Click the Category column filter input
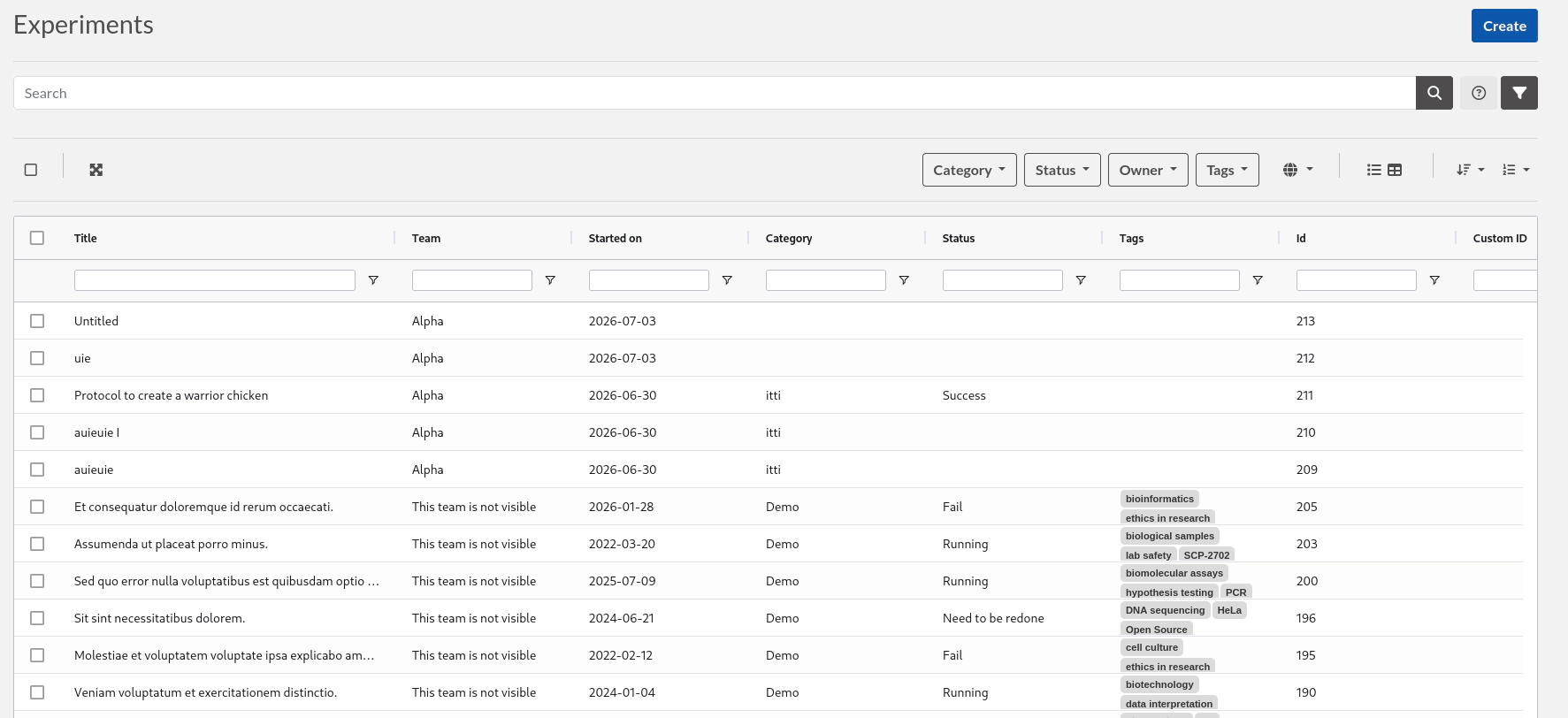 [826, 280]
